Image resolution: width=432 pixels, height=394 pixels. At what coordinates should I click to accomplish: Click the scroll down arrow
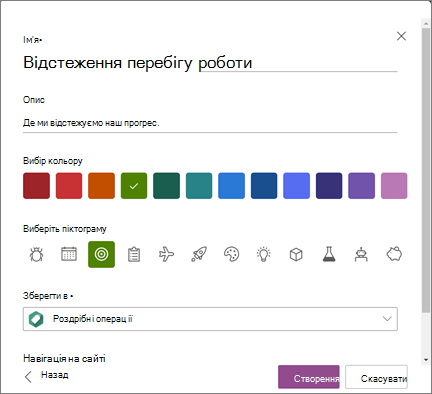(x=426, y=360)
